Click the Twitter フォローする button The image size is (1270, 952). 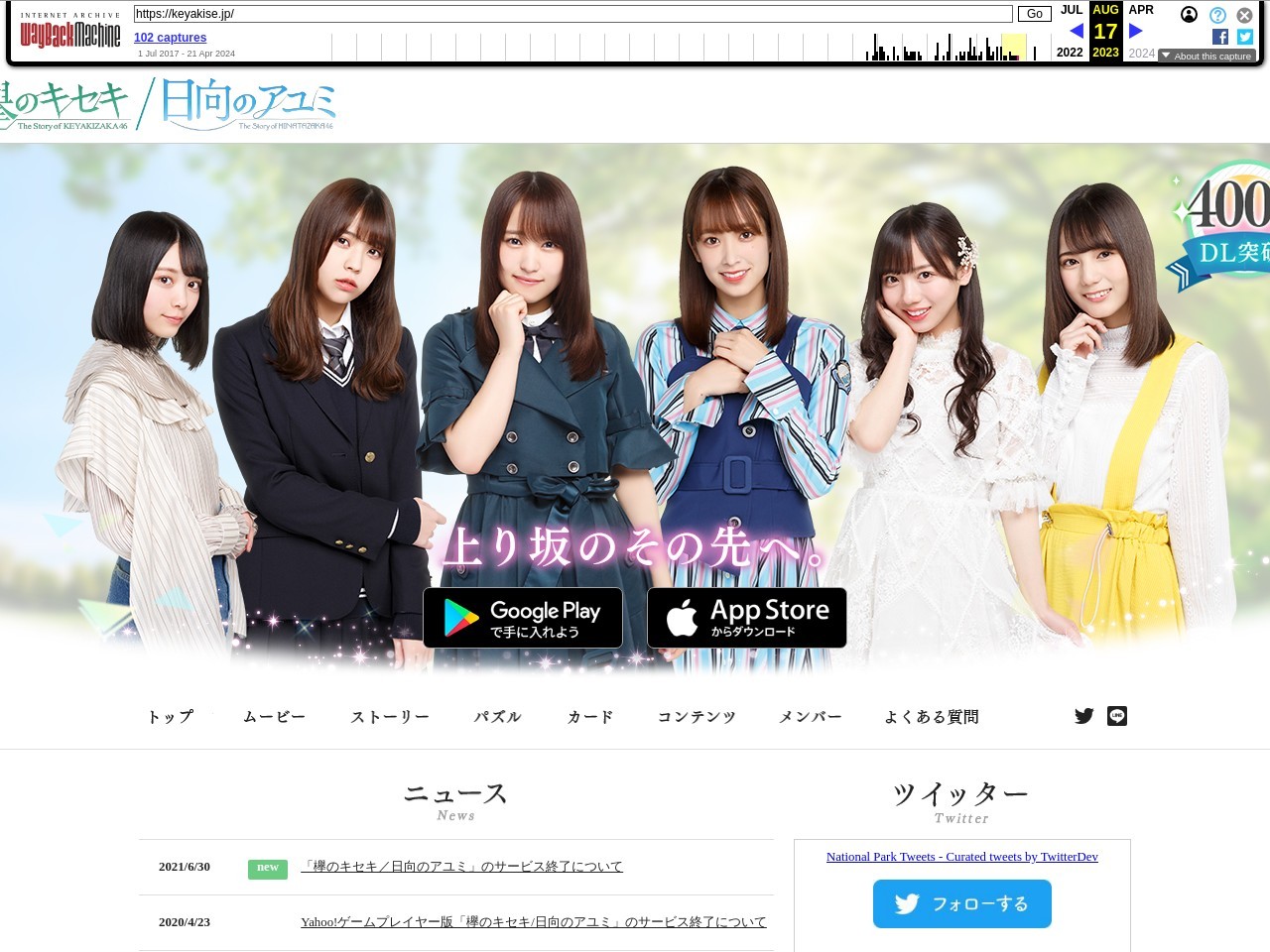point(962,903)
